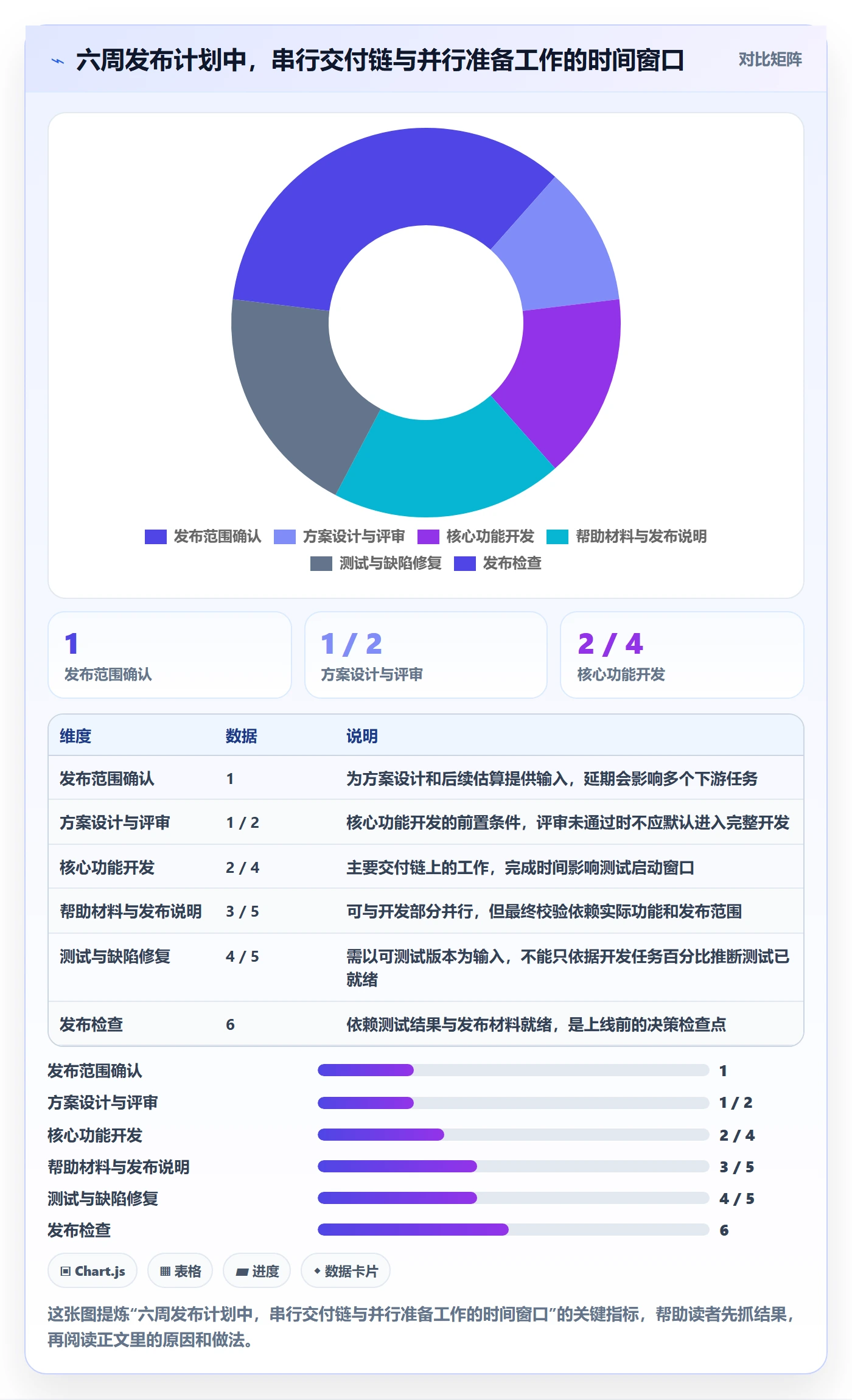This screenshot has width=852, height=1400.
Task: Select the table data value 6
Action: 230,1025
